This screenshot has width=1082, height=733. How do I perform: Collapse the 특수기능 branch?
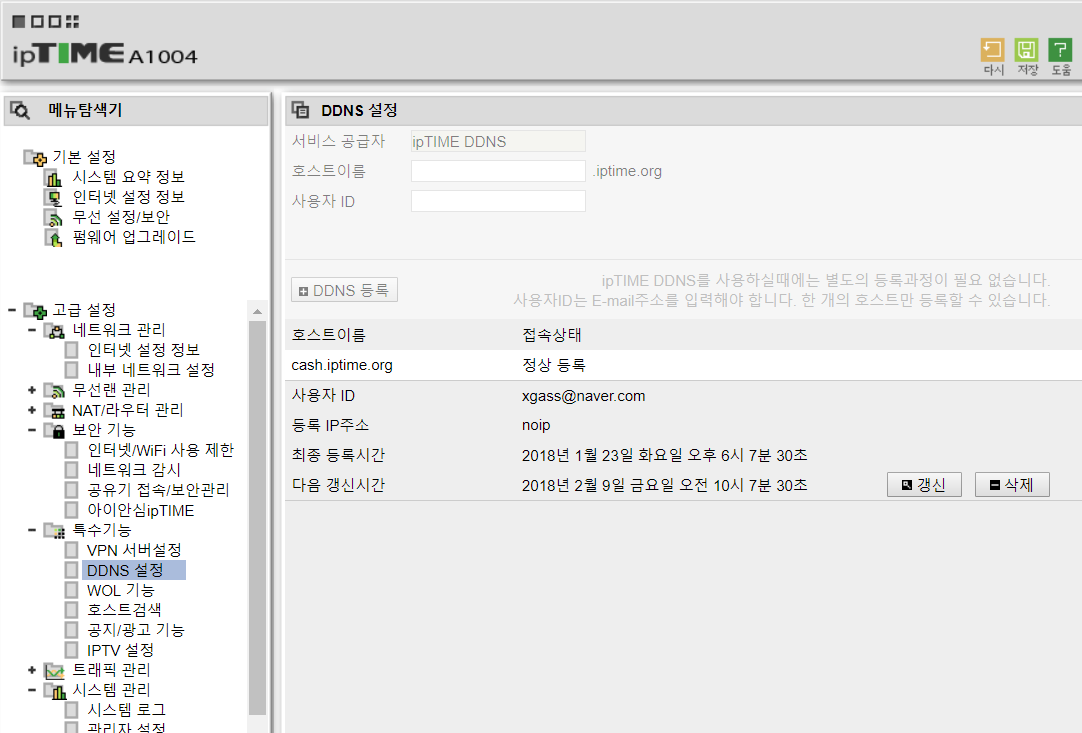32,530
